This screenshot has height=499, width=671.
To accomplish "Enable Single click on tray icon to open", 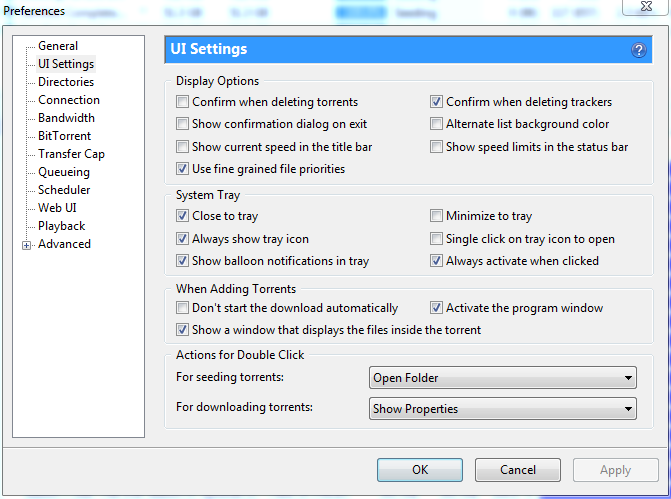I will (x=436, y=239).
